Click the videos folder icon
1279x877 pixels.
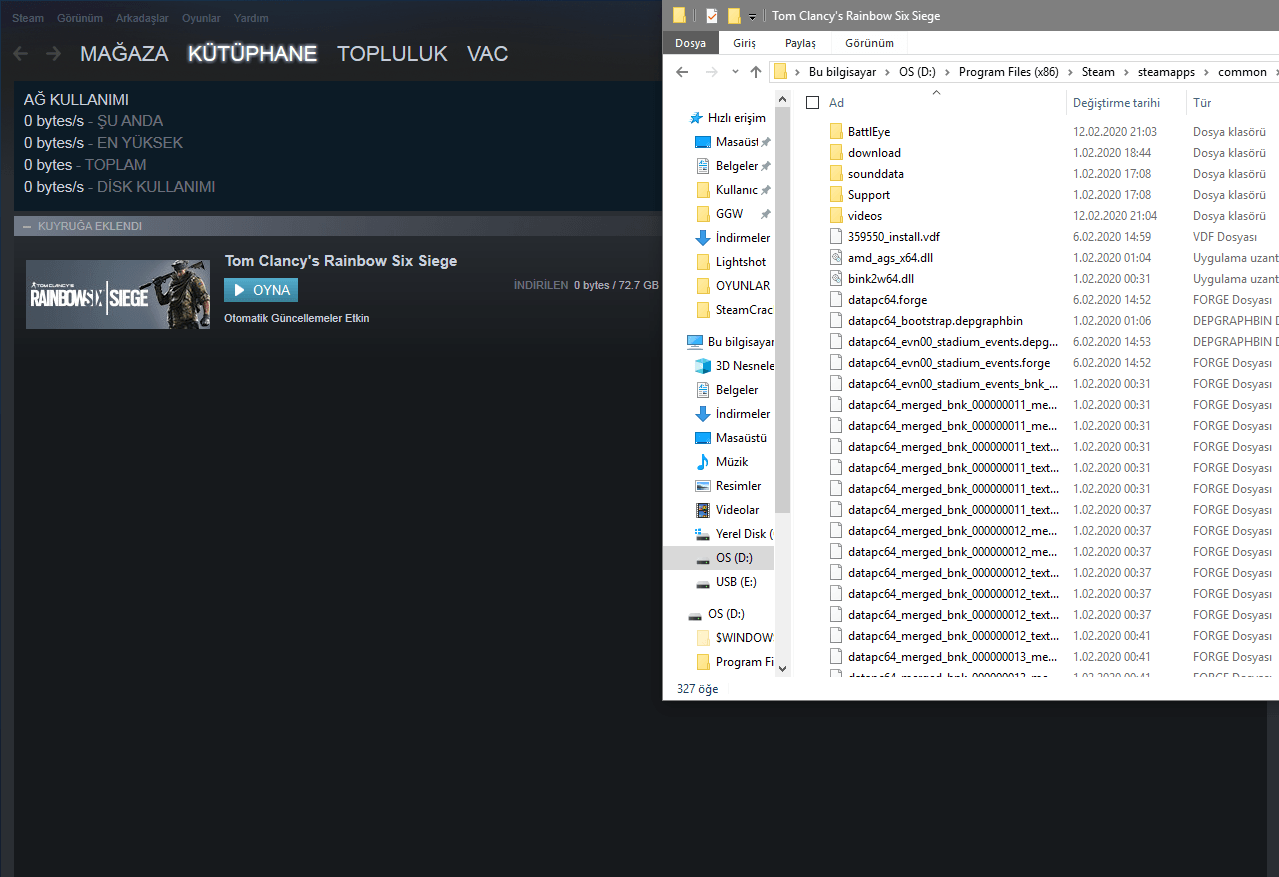tap(837, 216)
